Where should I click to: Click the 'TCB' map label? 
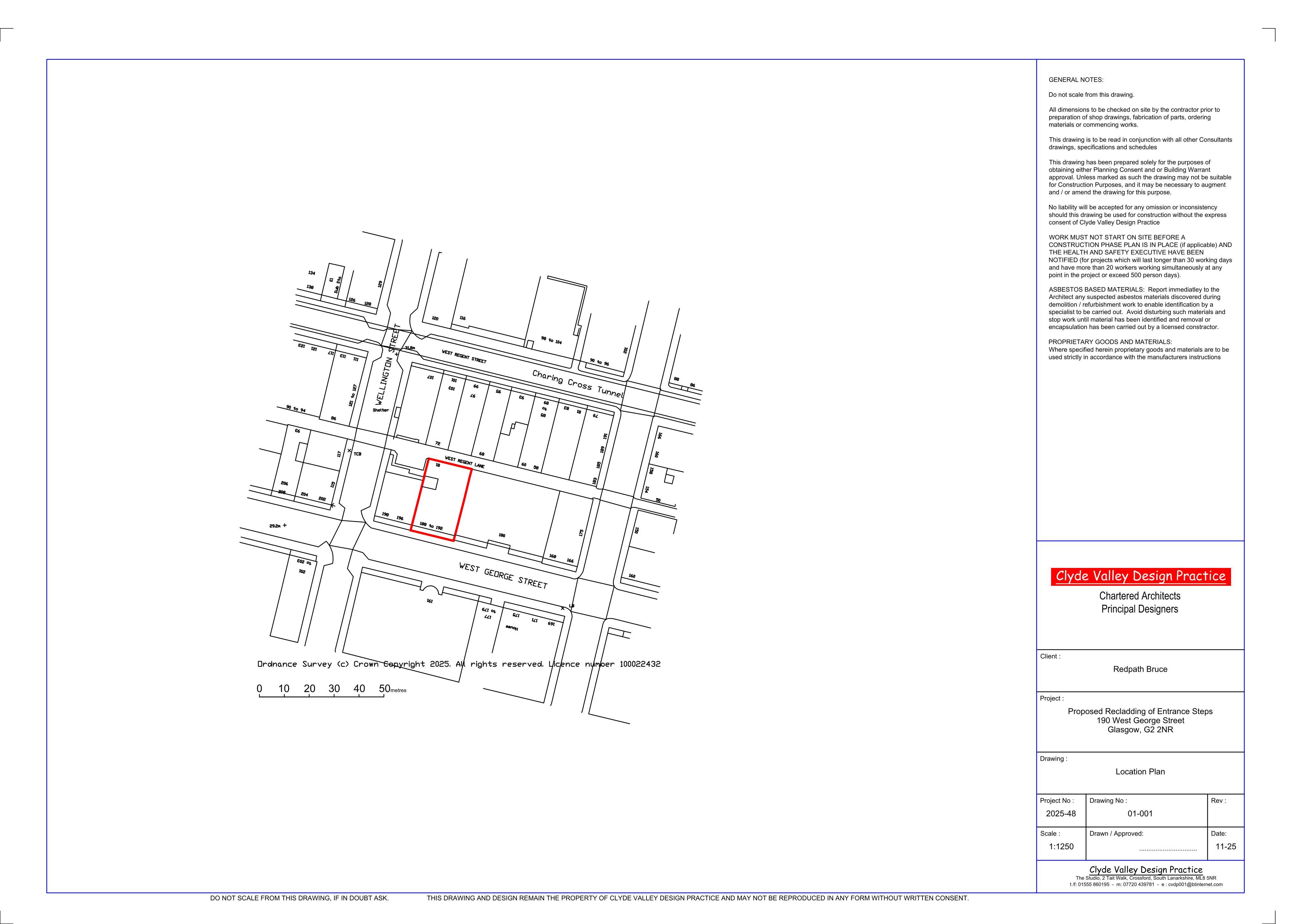357,454
